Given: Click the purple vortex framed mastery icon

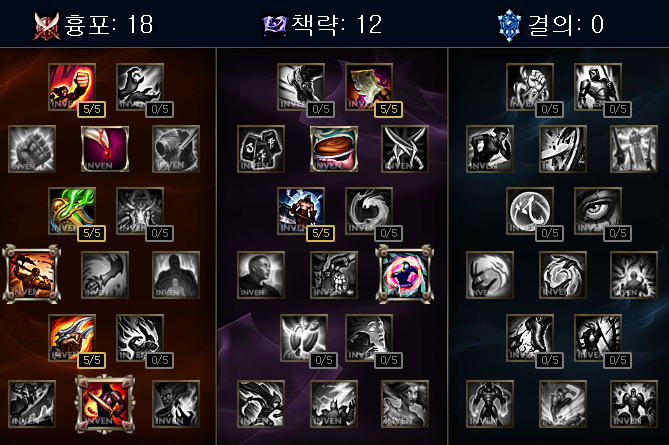Looking at the screenshot, I should coord(404,274).
